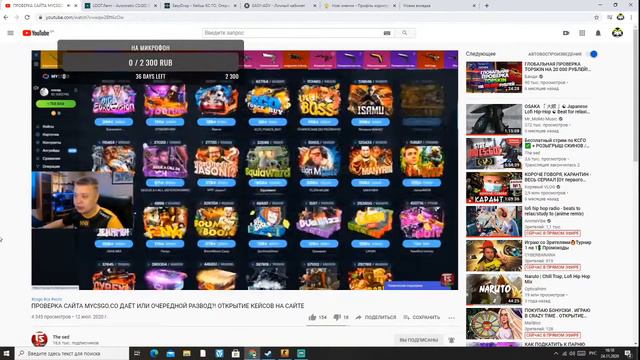Toggle the autoplay switch
Image resolution: width=640 pixels, height=360 pixels.
pos(592,54)
